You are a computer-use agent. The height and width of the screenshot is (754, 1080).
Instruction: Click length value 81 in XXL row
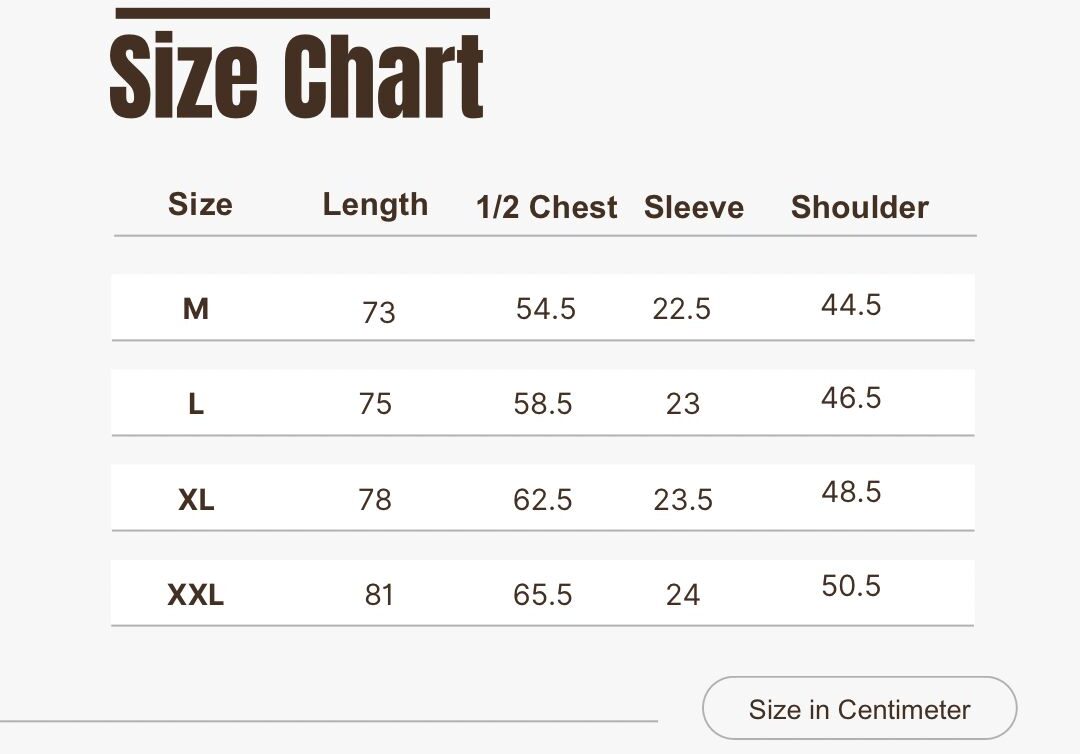379,595
